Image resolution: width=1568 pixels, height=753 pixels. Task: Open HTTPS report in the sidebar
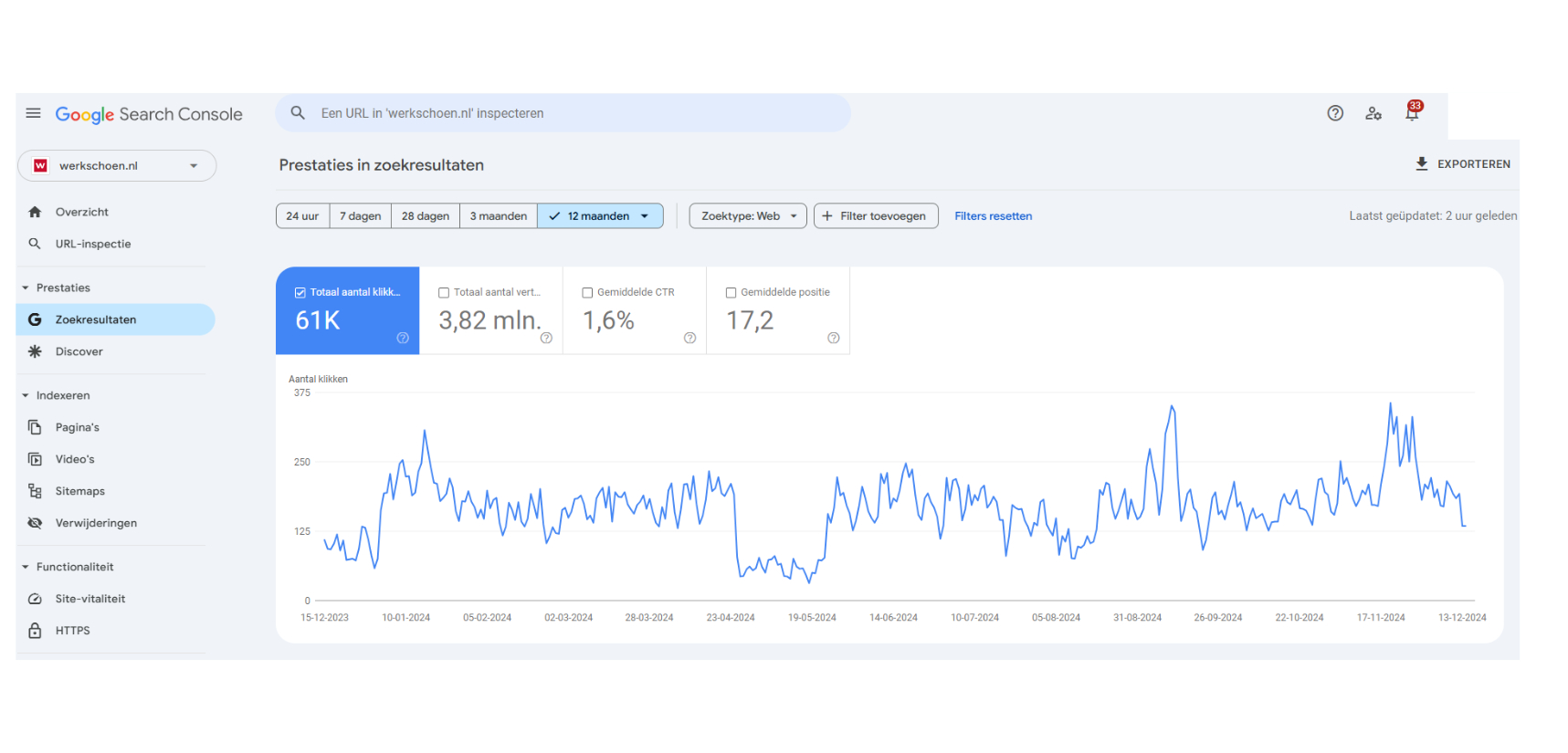[x=115, y=631]
